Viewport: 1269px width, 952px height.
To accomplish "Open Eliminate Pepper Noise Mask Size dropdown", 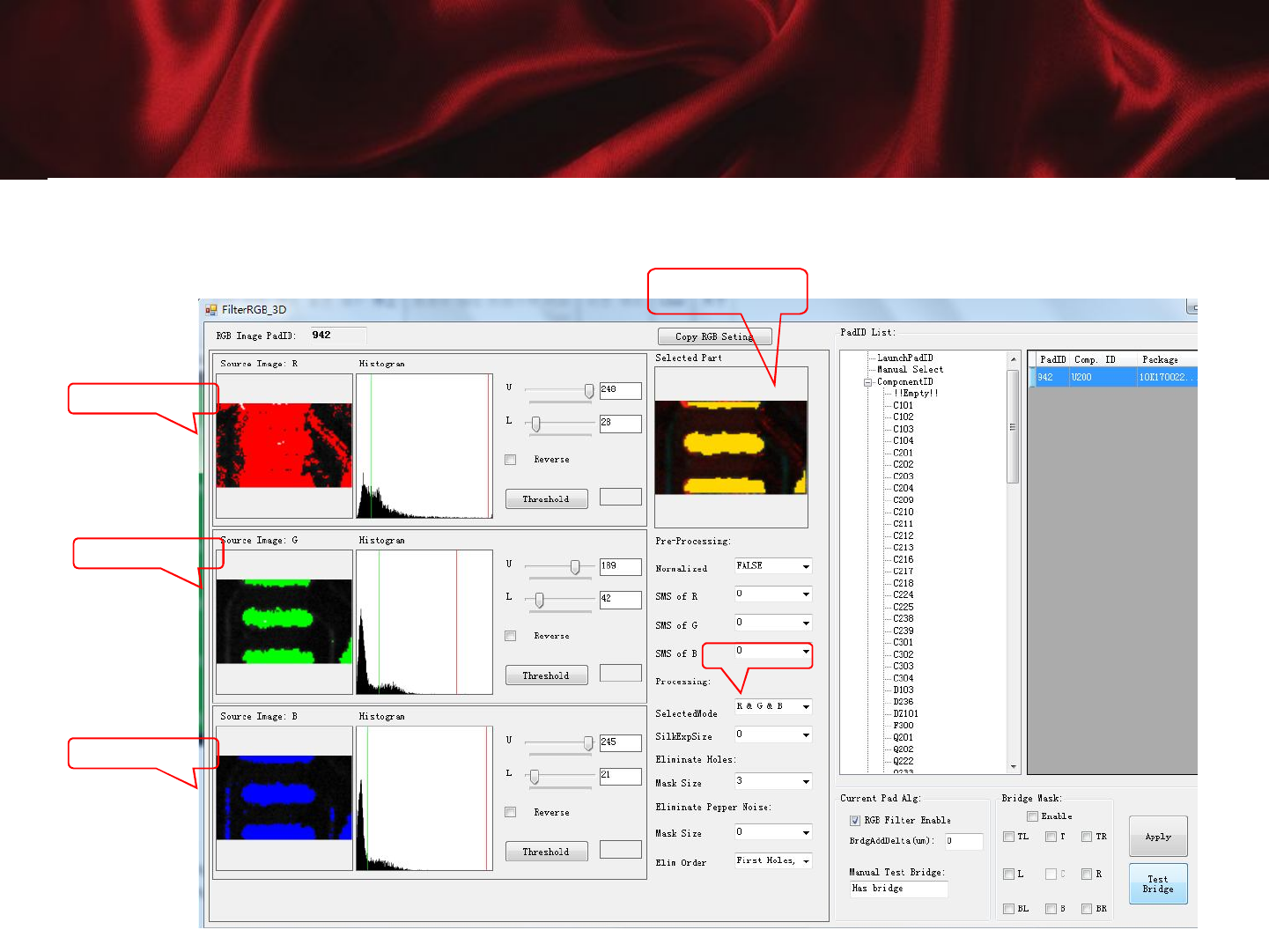I will (x=773, y=832).
